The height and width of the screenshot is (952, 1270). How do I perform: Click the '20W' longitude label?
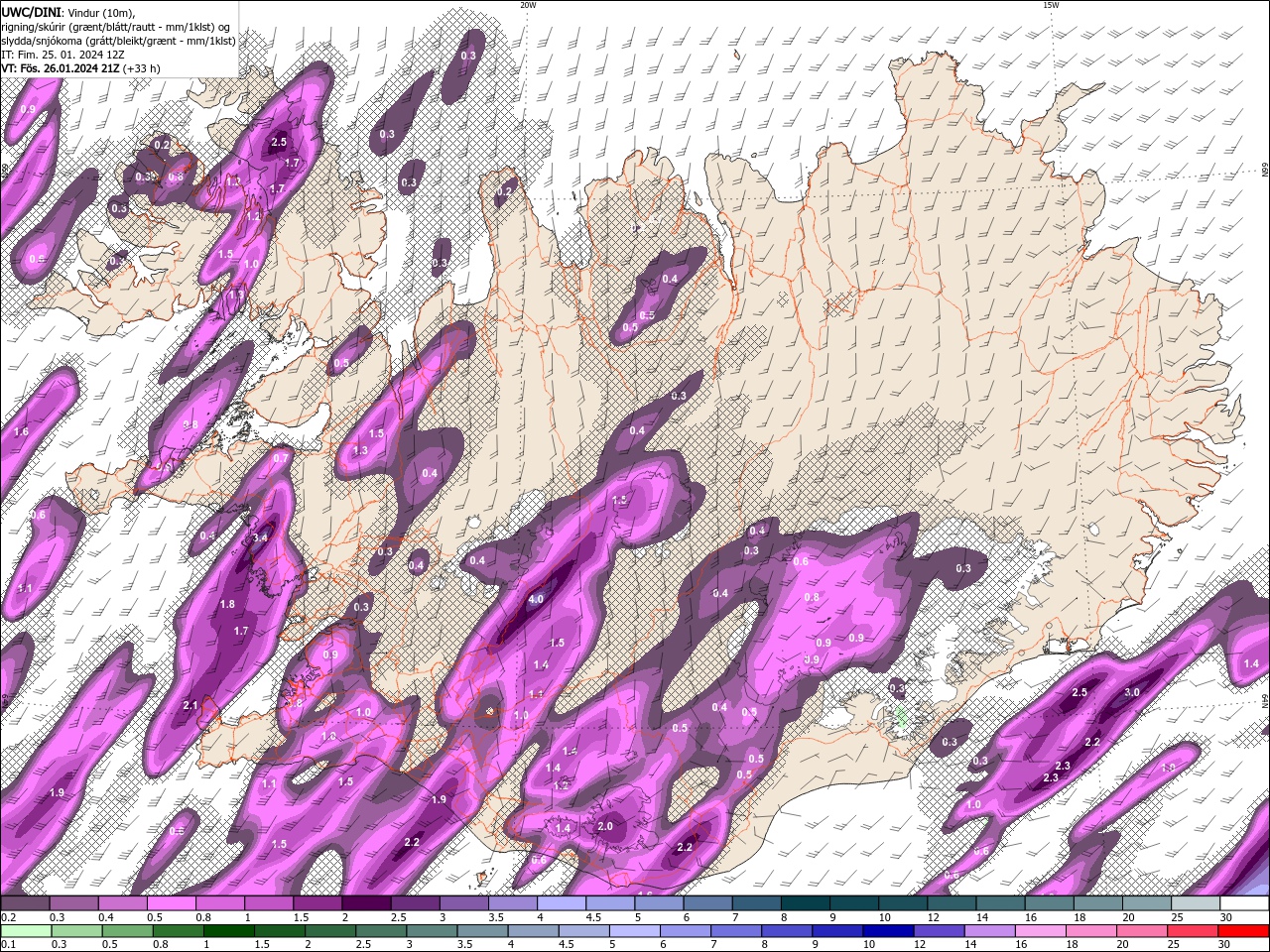[x=528, y=4]
